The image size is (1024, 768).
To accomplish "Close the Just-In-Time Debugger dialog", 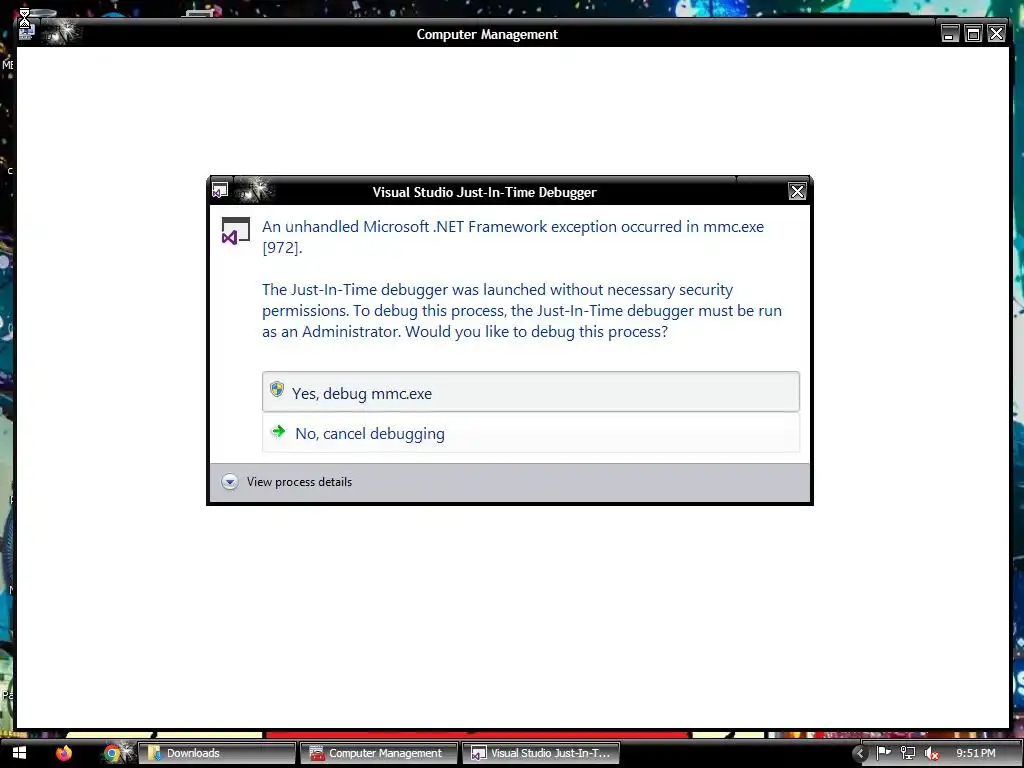I will 797,191.
